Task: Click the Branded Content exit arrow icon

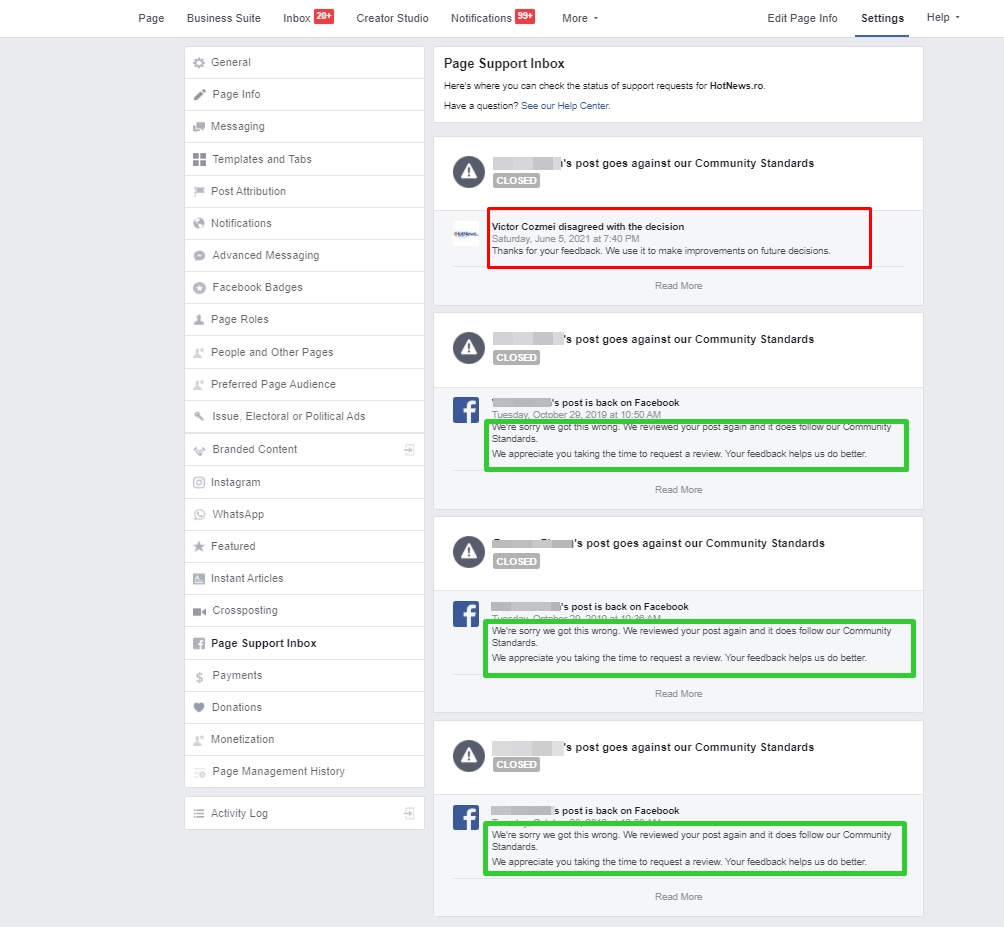Action: pyautogui.click(x=409, y=450)
